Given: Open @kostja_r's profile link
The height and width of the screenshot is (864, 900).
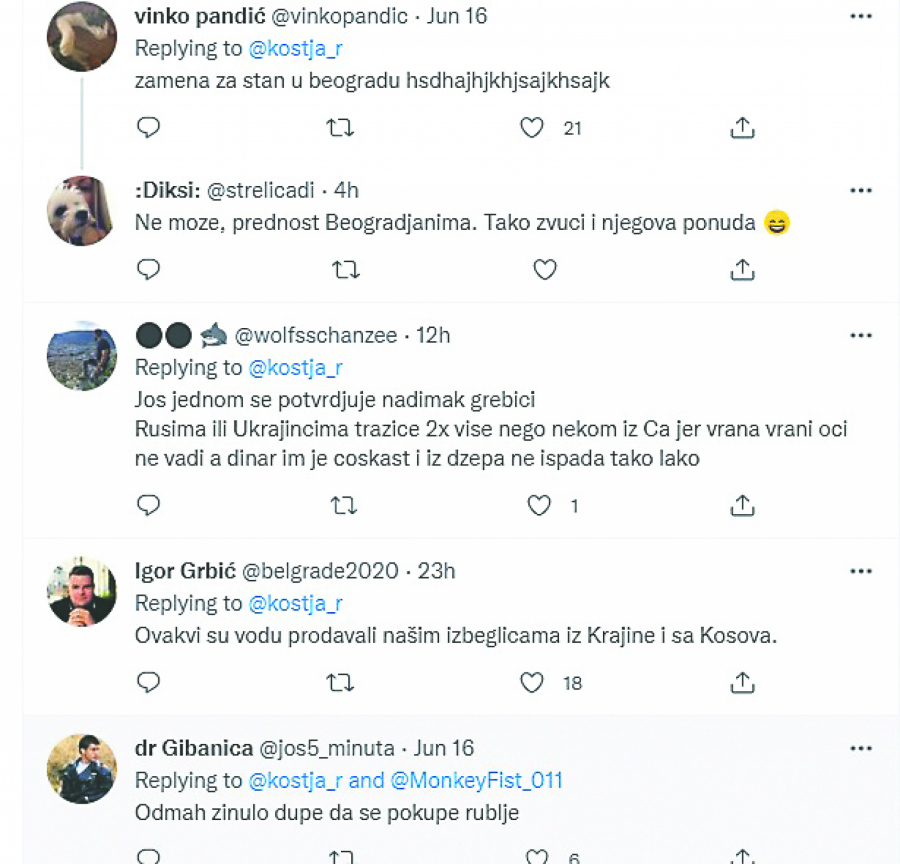Looking at the screenshot, I should [x=296, y=47].
